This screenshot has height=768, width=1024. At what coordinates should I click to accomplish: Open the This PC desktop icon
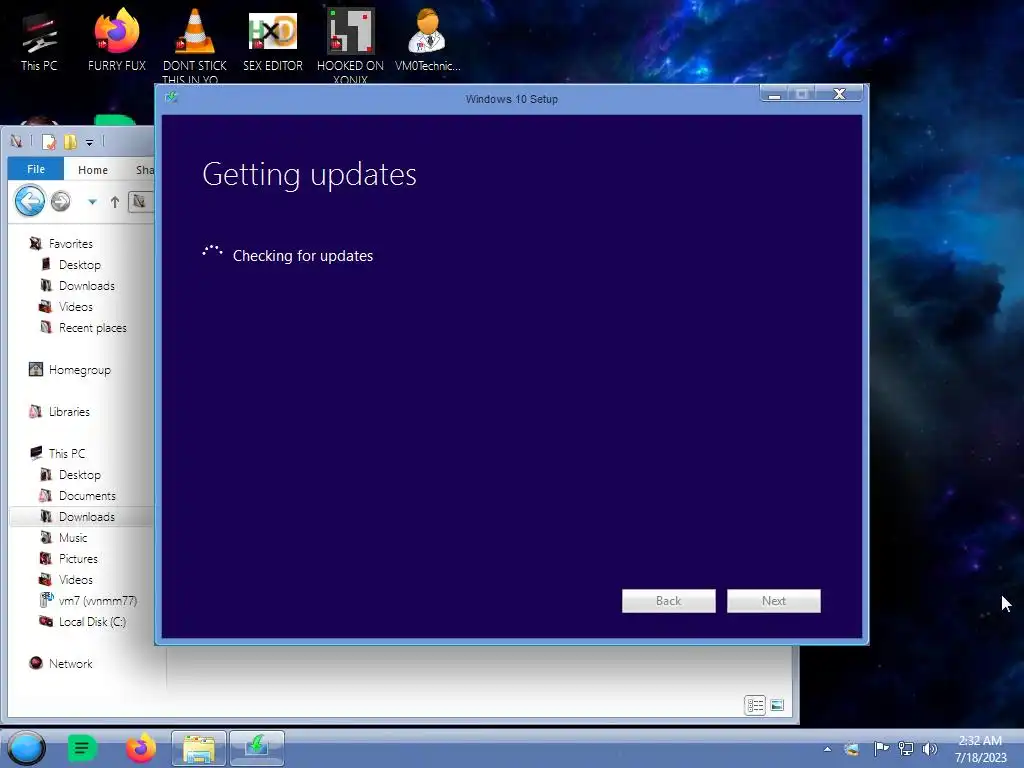[39, 40]
